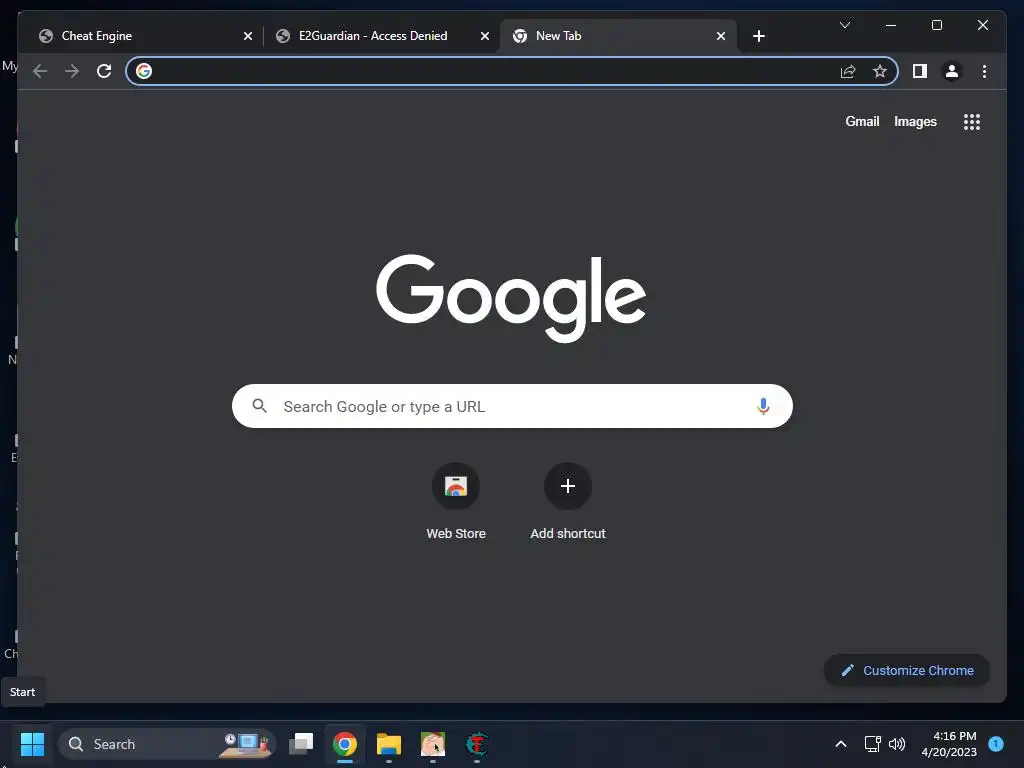The image size is (1024, 768).
Task: Open the Windows Start menu
Action: pos(32,744)
